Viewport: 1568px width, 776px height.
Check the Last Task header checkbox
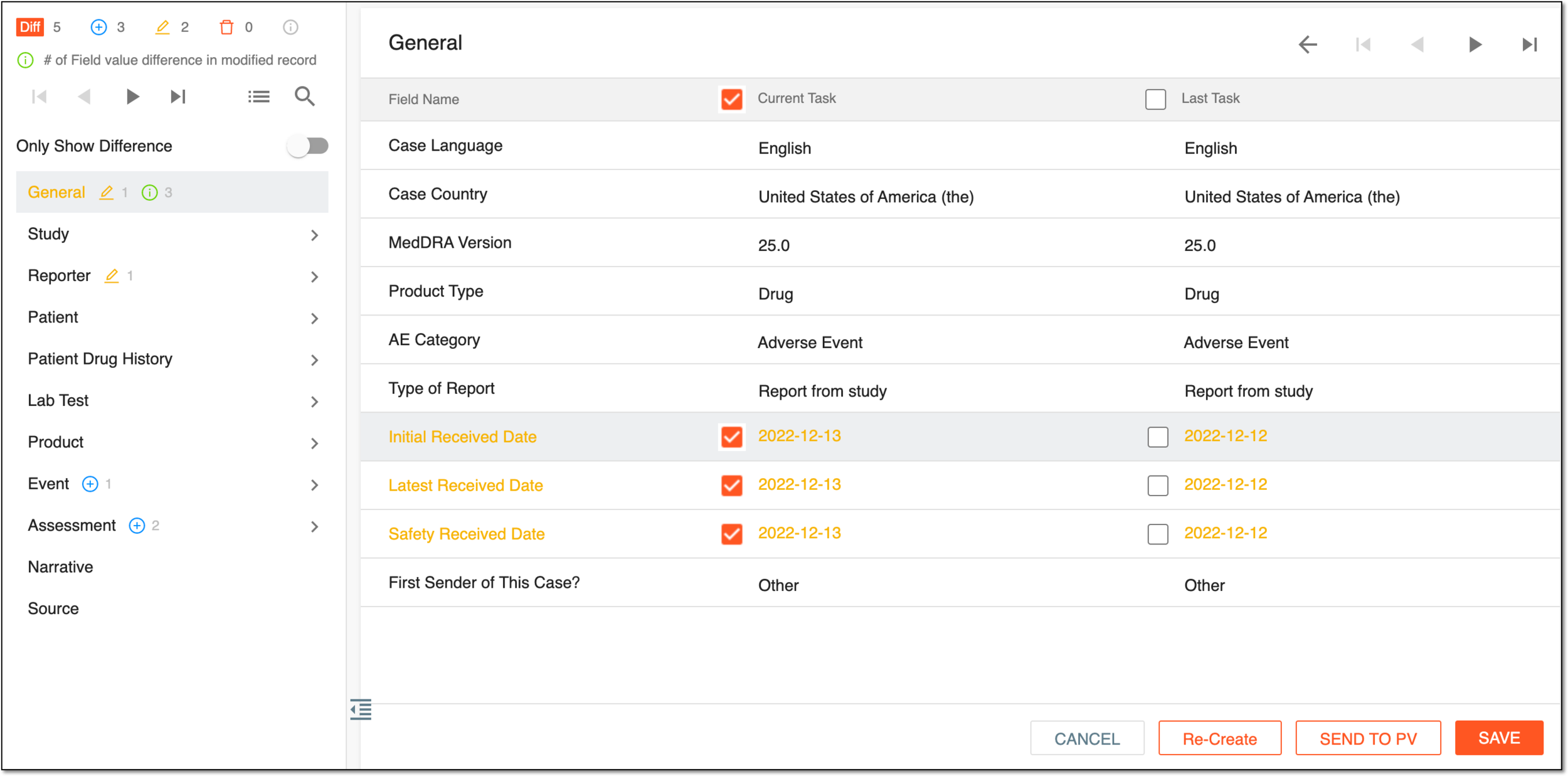point(1155,99)
